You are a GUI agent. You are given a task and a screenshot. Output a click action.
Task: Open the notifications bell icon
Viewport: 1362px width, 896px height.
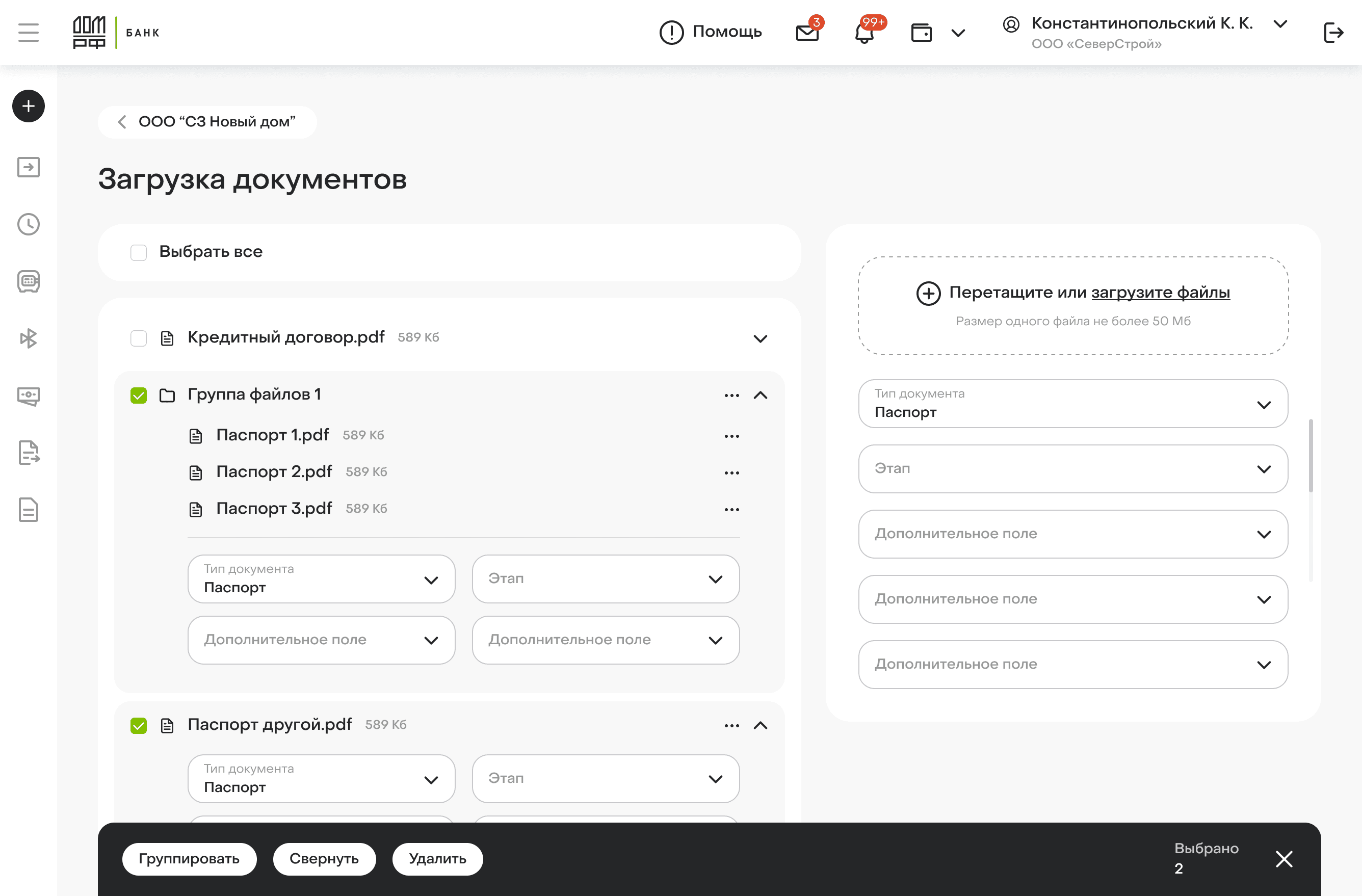(864, 33)
